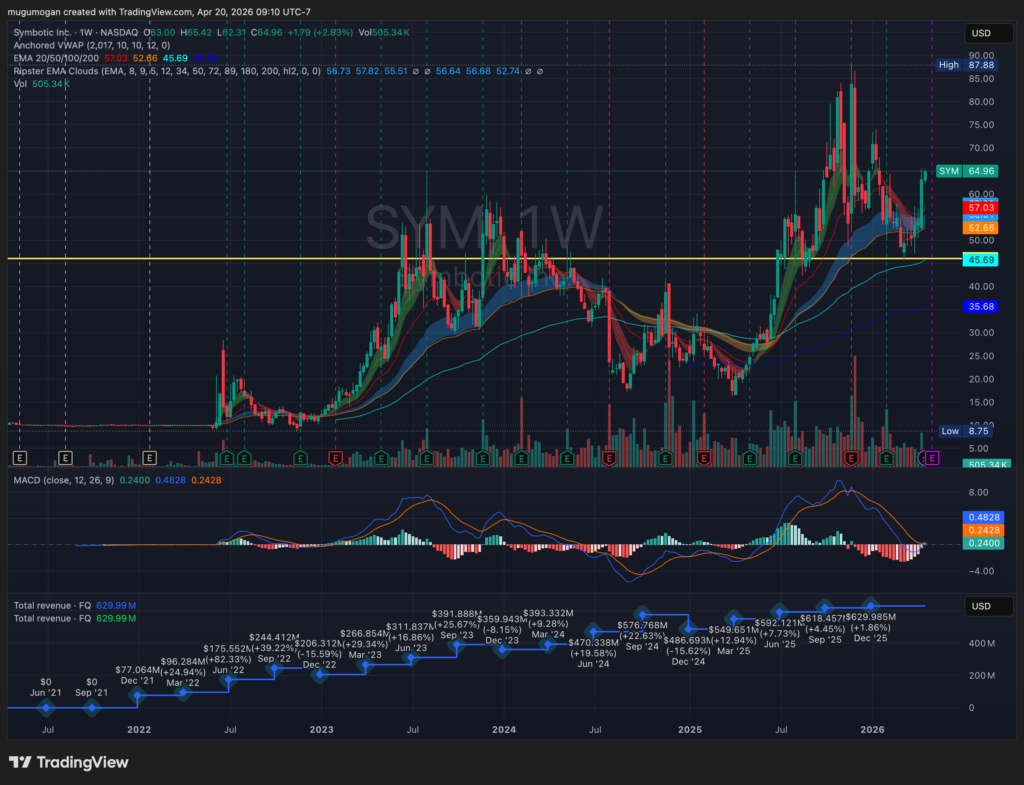The height and width of the screenshot is (785, 1024).
Task: Click the TradingView logo icon at bottom left
Action: click(x=20, y=761)
